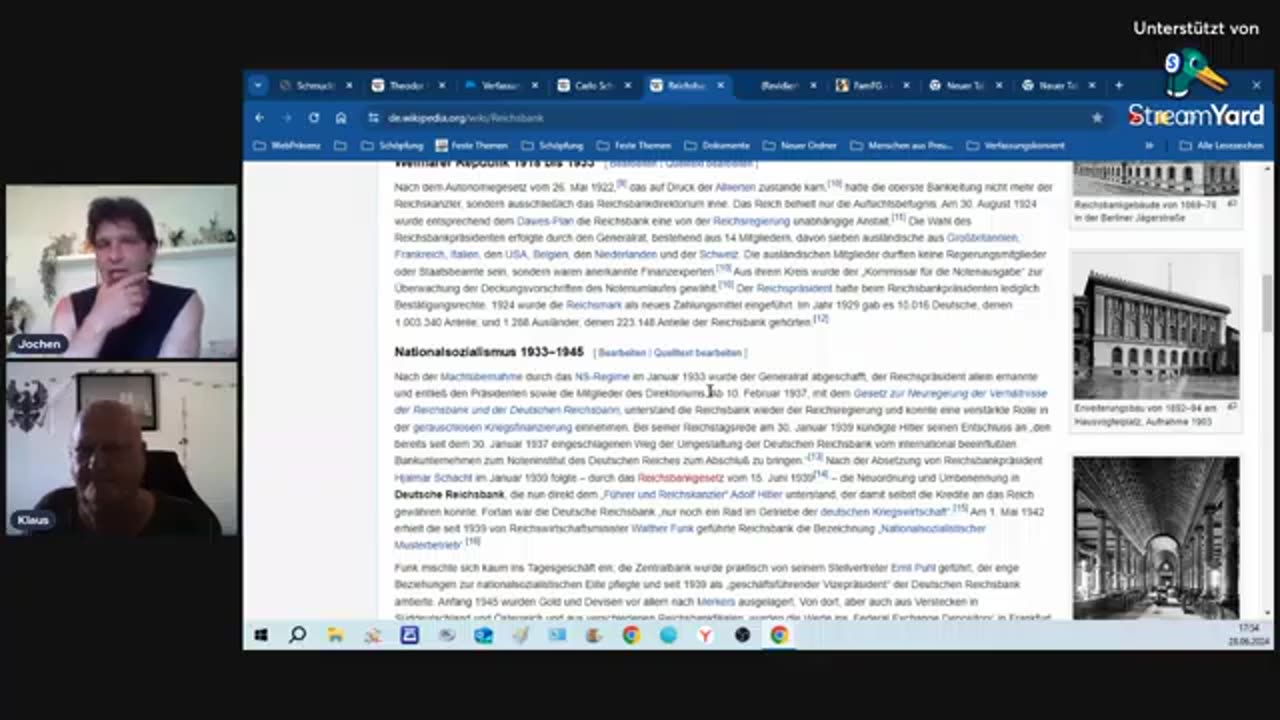This screenshot has height=720, width=1280.
Task: Open the Yandex browser taskbar icon
Action: (705, 635)
